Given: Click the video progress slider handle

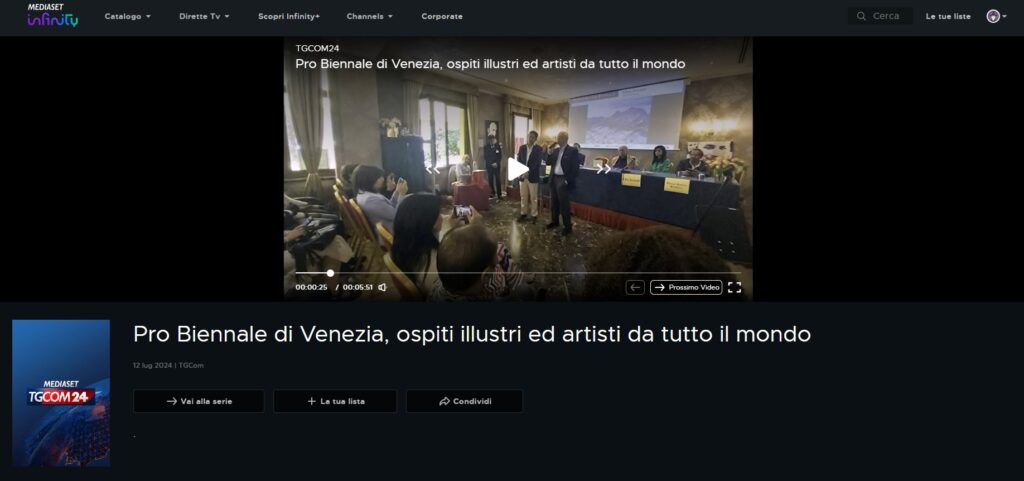Looking at the screenshot, I should tap(330, 273).
